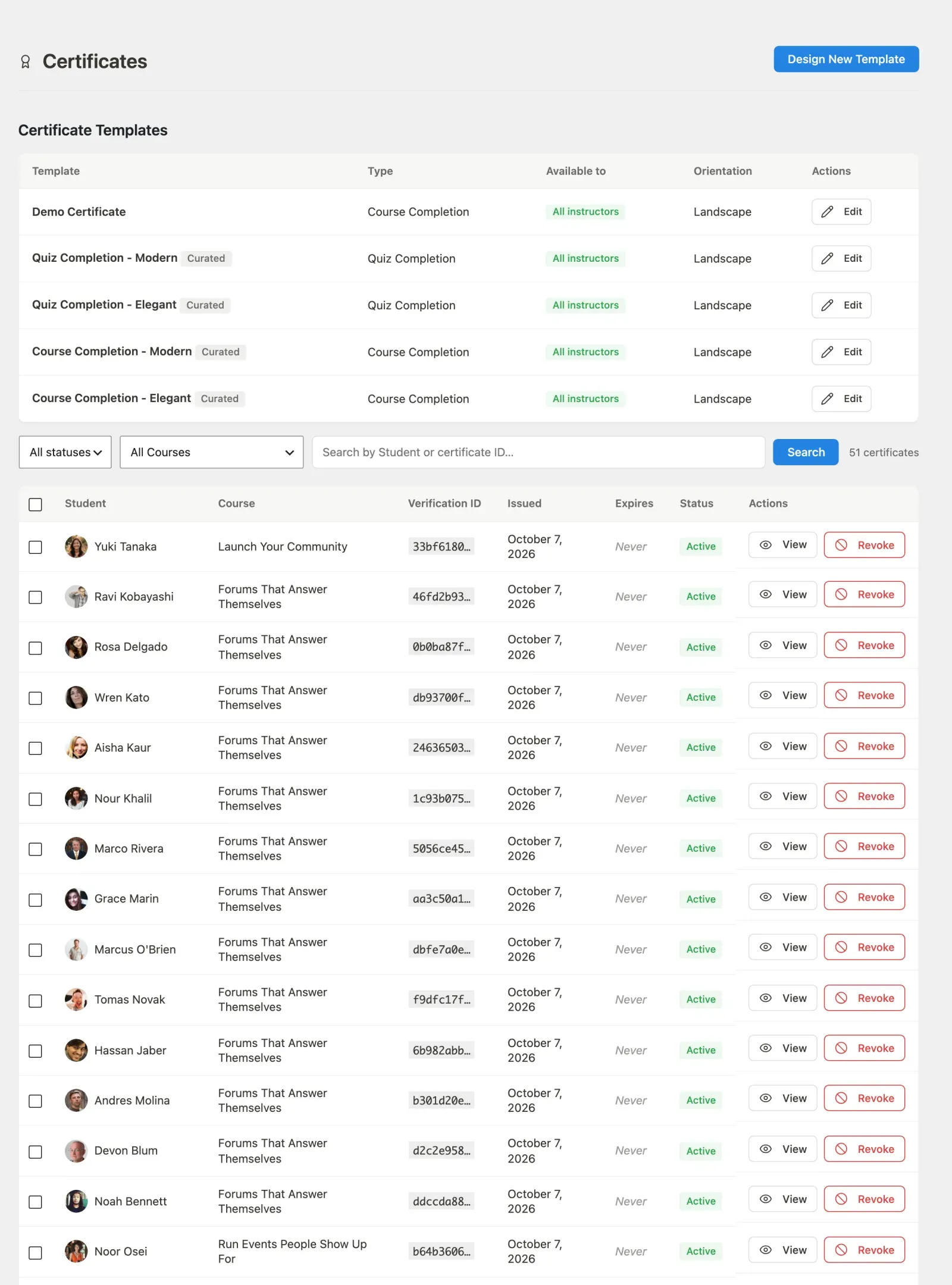This screenshot has width=952, height=1285.
Task: Click revoke circle icon for Marcus O'Brien
Action: (x=841, y=947)
